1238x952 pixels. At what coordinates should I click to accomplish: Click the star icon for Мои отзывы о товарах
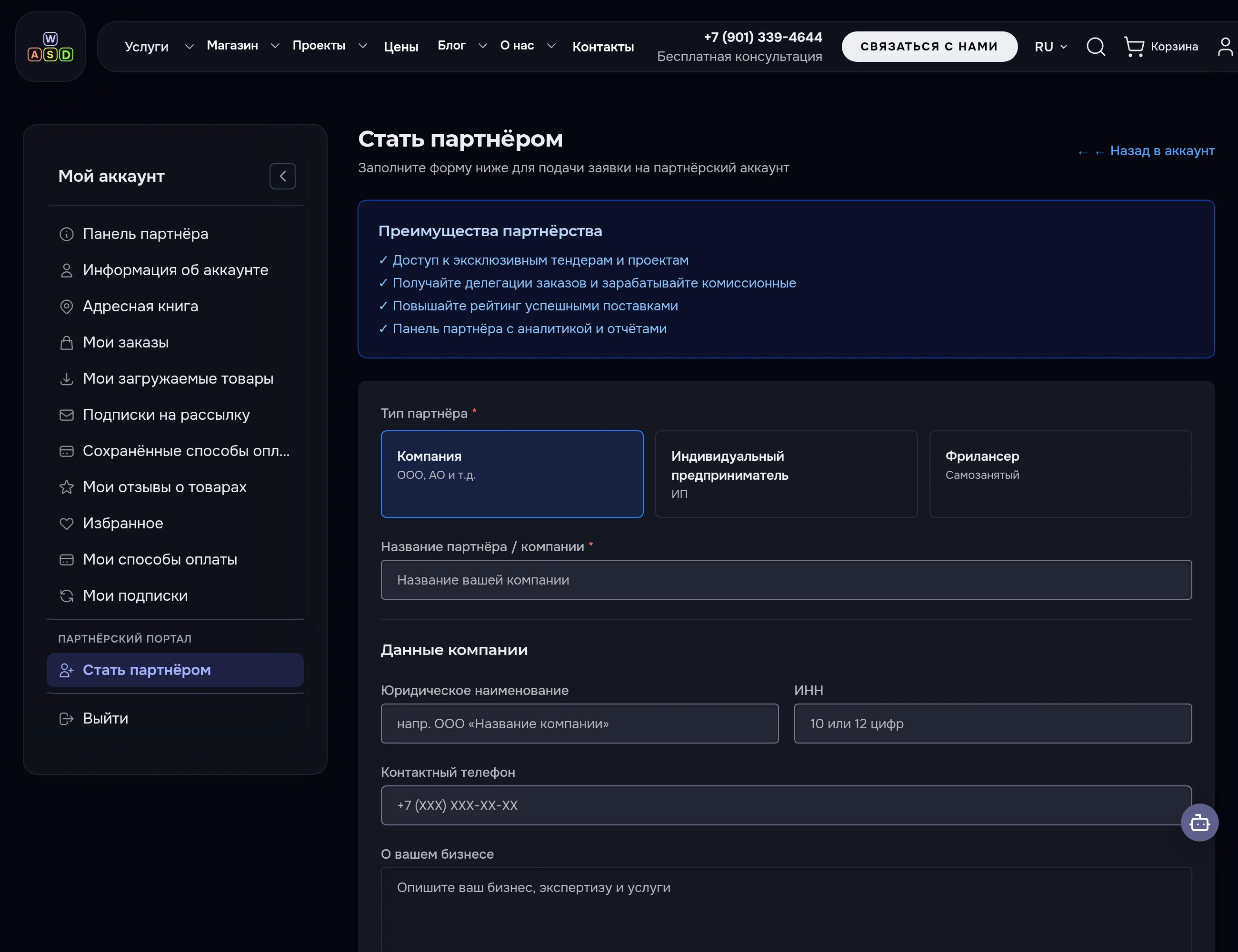click(66, 487)
